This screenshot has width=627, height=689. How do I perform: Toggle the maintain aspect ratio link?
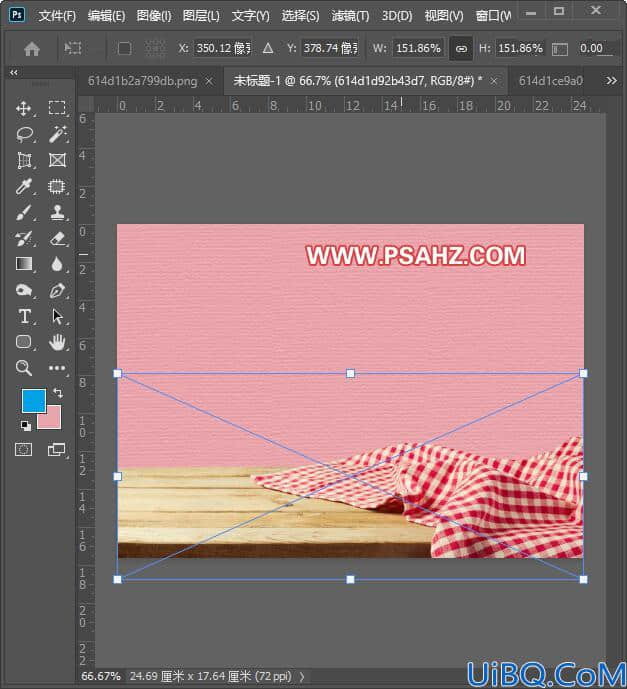461,49
